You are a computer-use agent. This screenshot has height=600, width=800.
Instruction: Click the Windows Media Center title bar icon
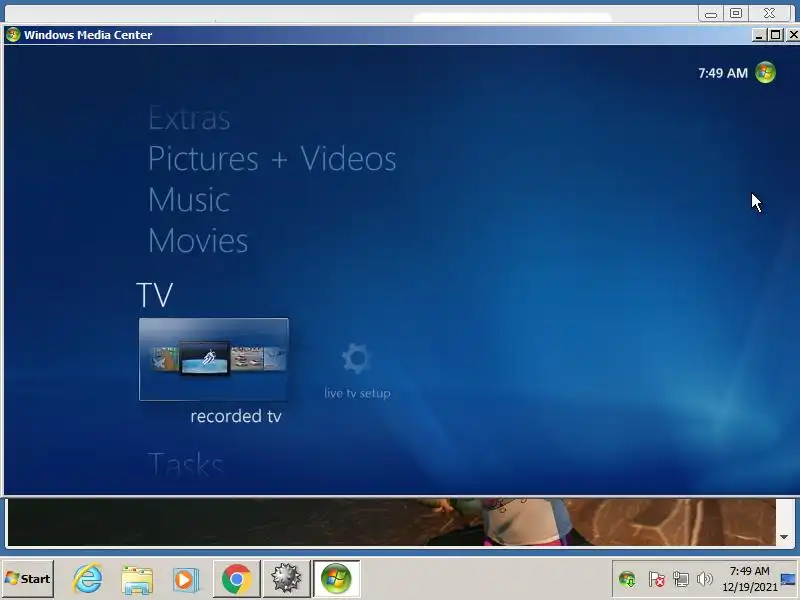[x=13, y=35]
